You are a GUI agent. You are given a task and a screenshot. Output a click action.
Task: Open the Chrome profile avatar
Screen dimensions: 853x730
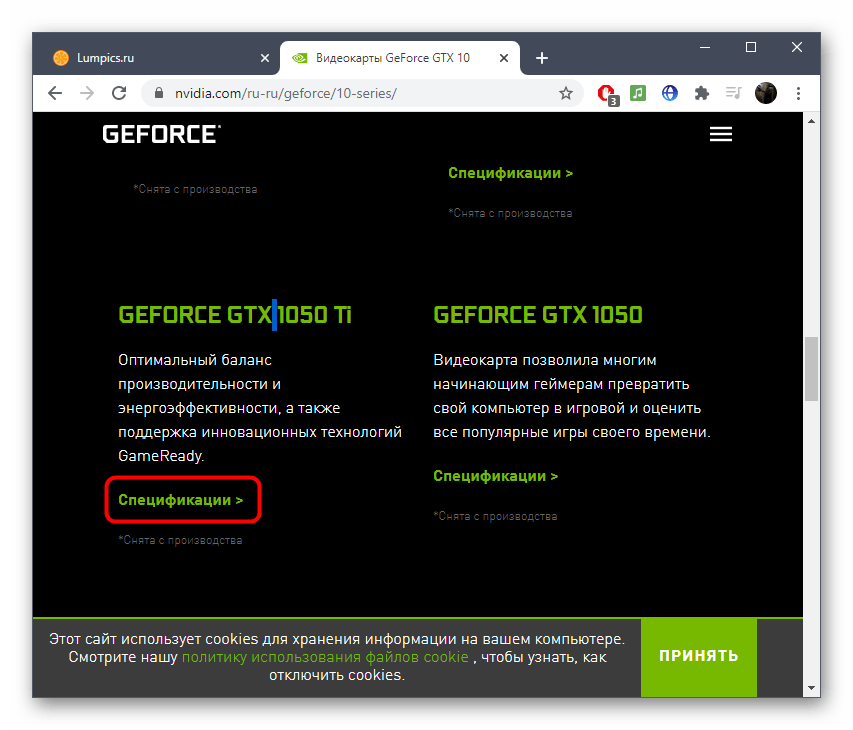tap(766, 94)
